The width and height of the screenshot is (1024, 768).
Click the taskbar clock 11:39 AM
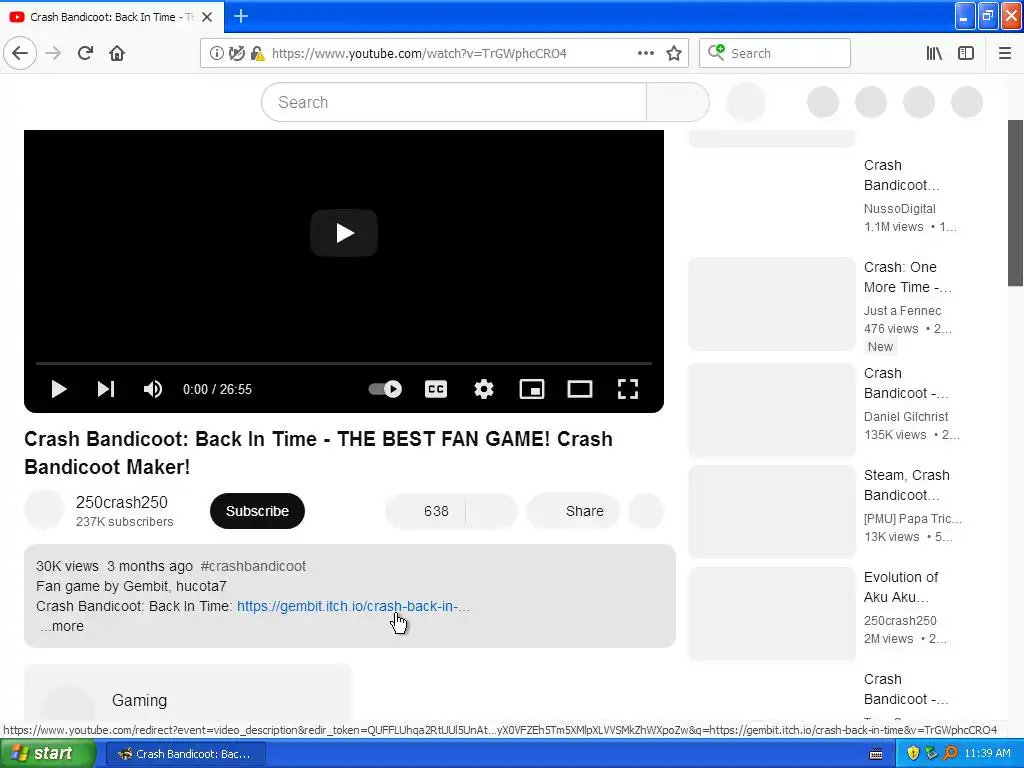point(987,753)
